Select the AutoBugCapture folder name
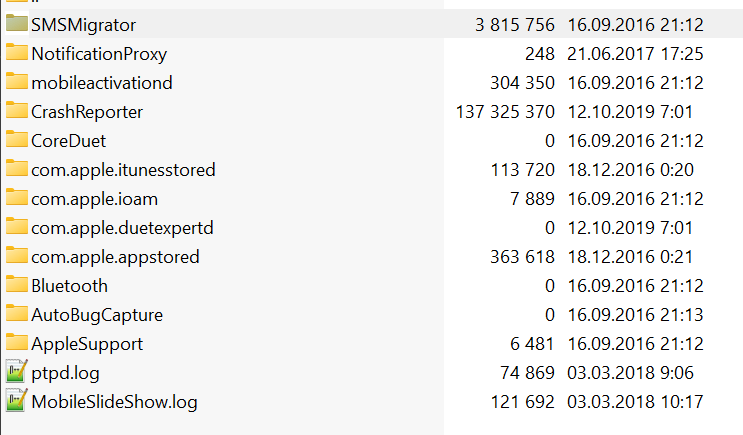 pos(97,315)
